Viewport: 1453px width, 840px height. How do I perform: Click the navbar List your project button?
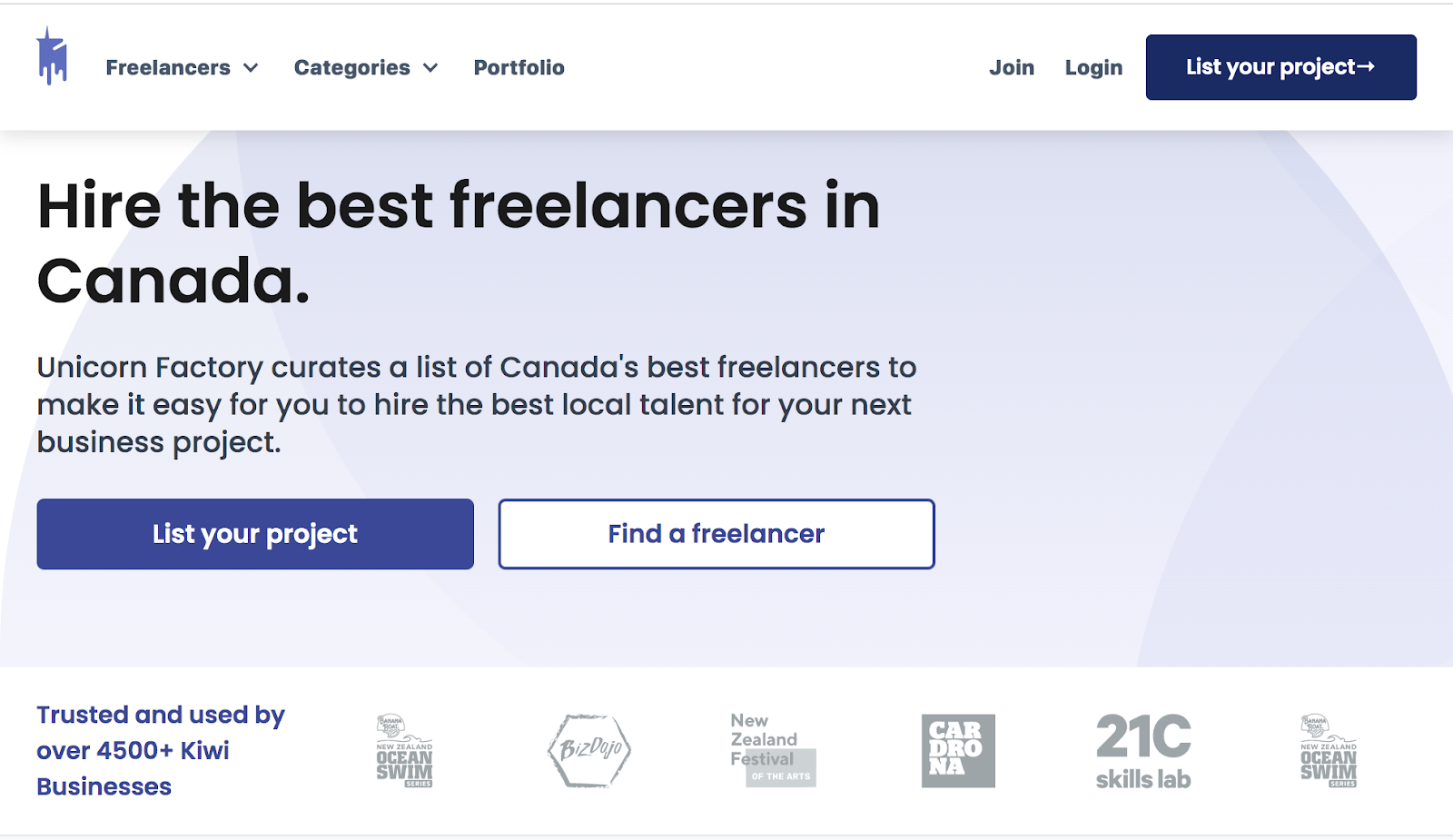tap(1280, 67)
